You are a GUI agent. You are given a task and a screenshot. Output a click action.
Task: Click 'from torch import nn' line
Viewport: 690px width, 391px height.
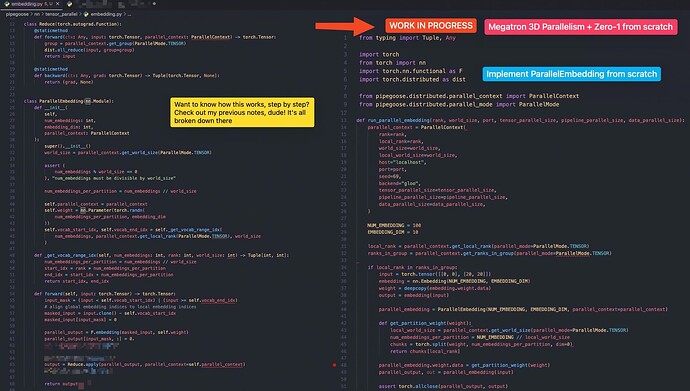[x=392, y=63]
